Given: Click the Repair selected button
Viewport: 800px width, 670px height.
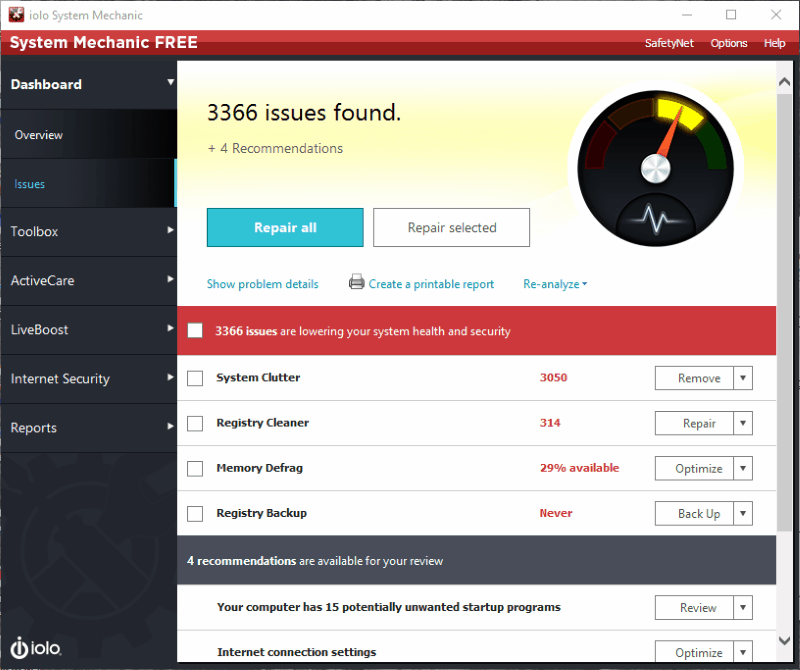Looking at the screenshot, I should click(x=452, y=228).
